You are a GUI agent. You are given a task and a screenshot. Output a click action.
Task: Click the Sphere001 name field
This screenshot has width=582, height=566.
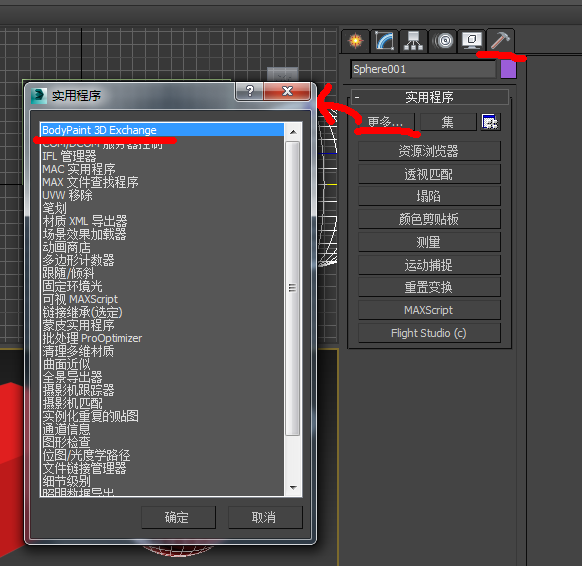[x=423, y=69]
